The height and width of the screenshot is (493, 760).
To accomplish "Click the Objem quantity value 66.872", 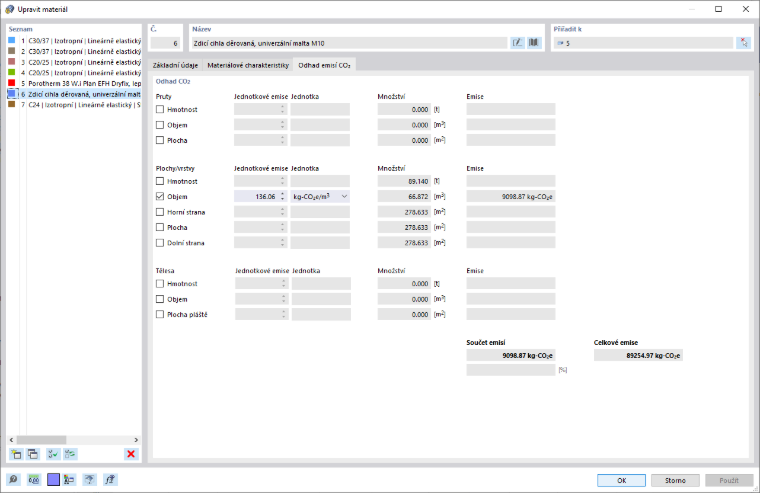I will click(x=404, y=196).
